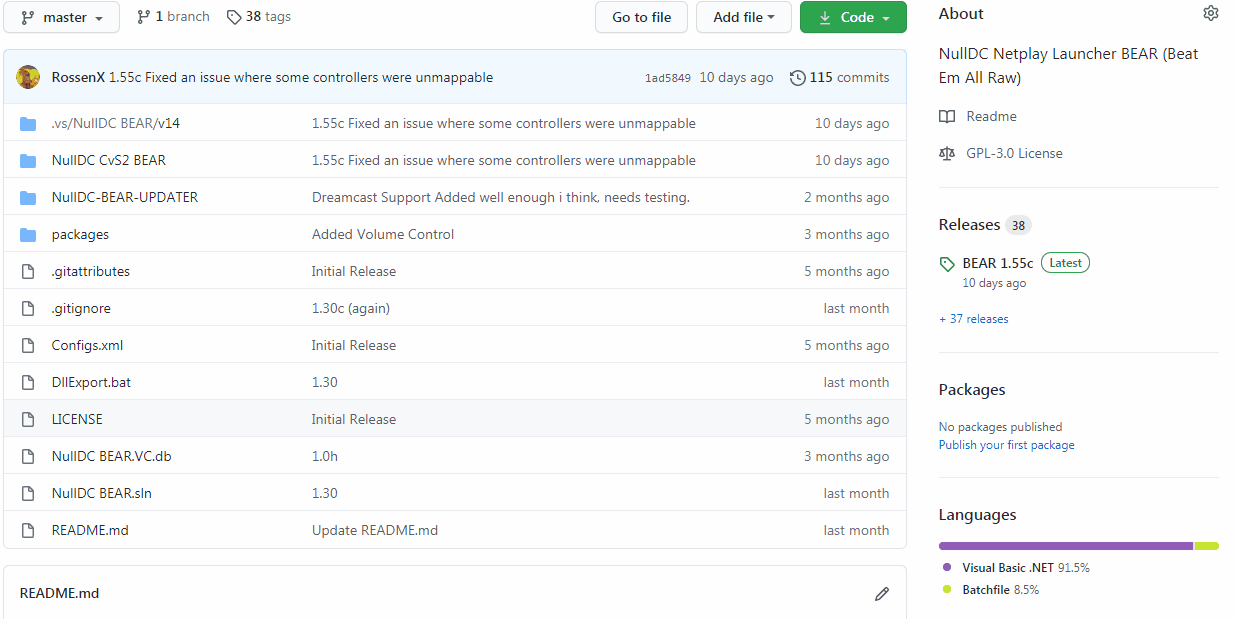Screen dimensions: 1234x619
Task: Click the yellow-green segment of the languages bar
Action: (1207, 546)
